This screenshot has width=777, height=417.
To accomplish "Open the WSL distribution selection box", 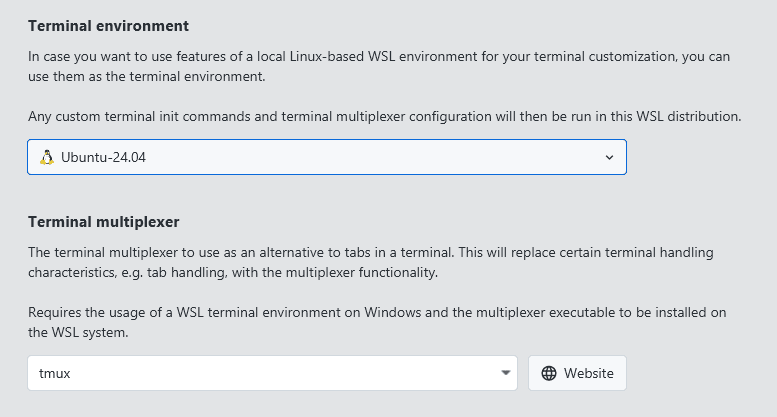I will tap(326, 157).
